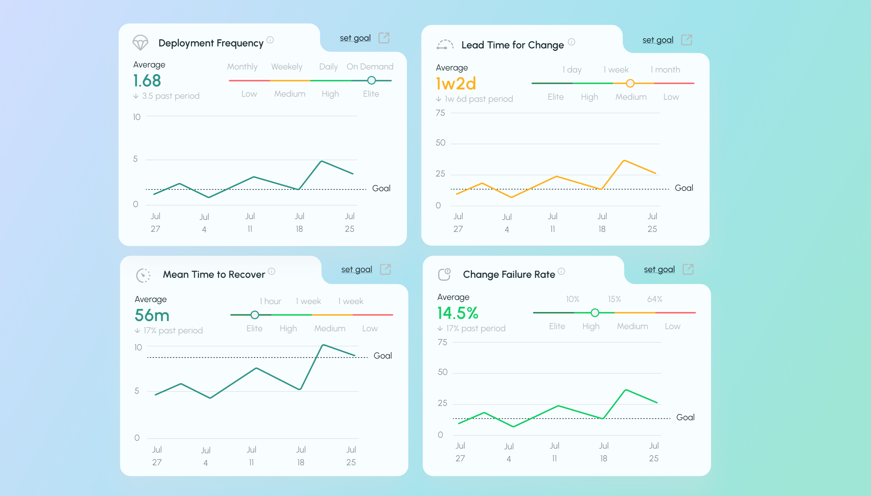Click Goal label on Mean Time to Recover chart
Screen dimensions: 871x496
click(x=383, y=355)
